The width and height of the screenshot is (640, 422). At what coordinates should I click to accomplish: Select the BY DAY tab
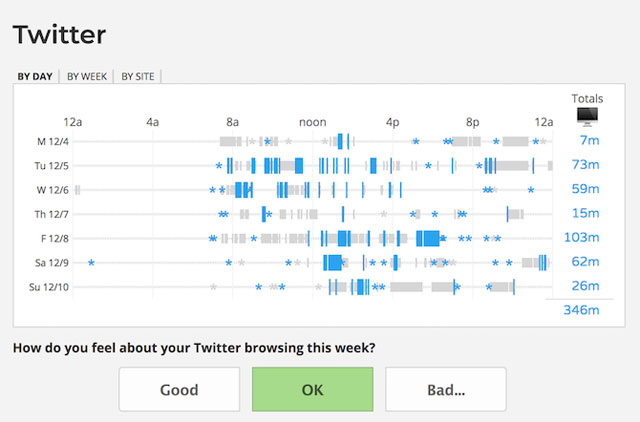point(35,75)
